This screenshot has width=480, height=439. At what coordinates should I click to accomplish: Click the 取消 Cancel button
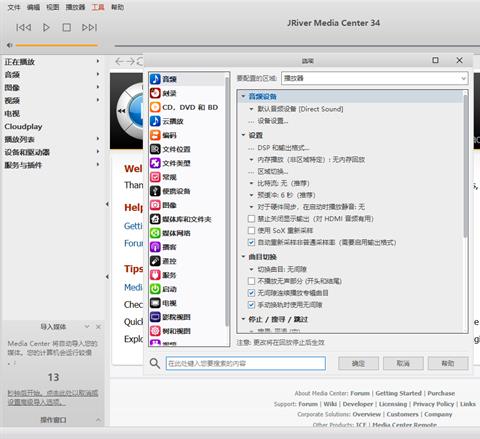[x=403, y=363]
